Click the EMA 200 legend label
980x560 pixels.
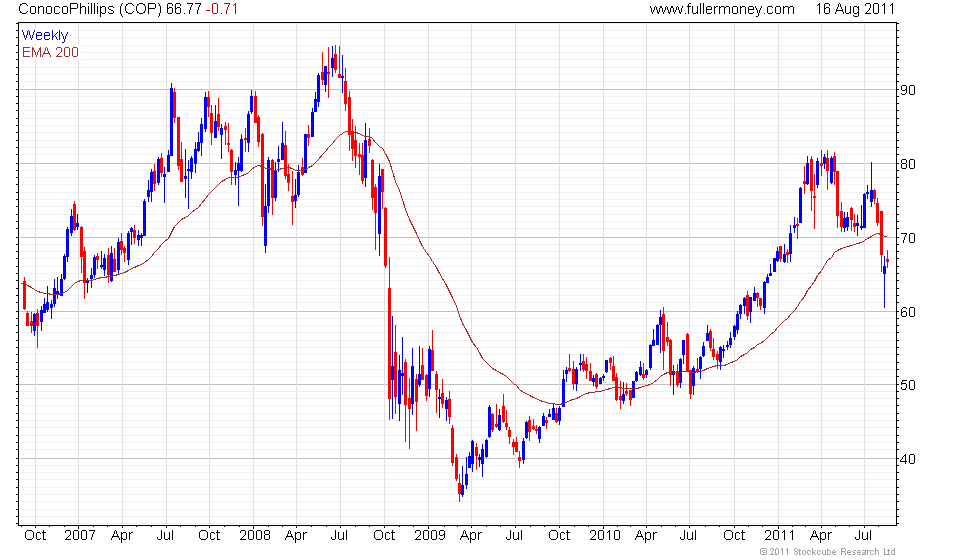pyautogui.click(x=51, y=52)
